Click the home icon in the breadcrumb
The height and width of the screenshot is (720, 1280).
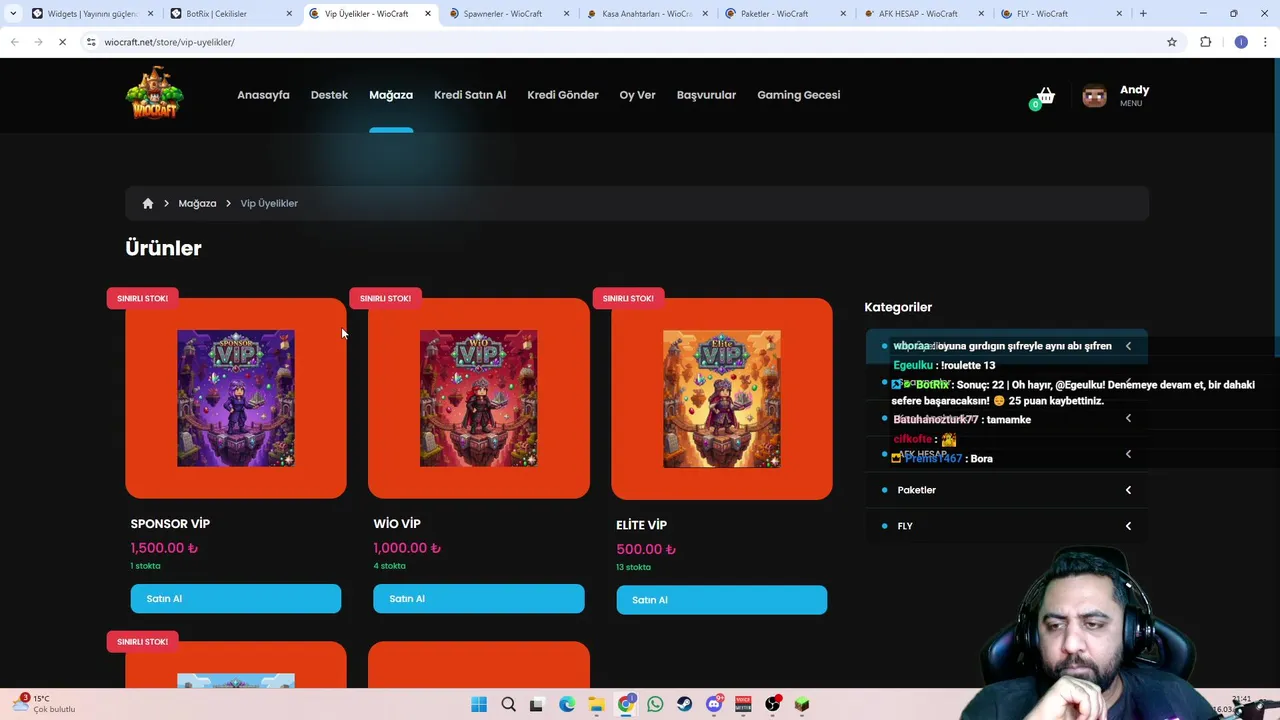coord(148,203)
